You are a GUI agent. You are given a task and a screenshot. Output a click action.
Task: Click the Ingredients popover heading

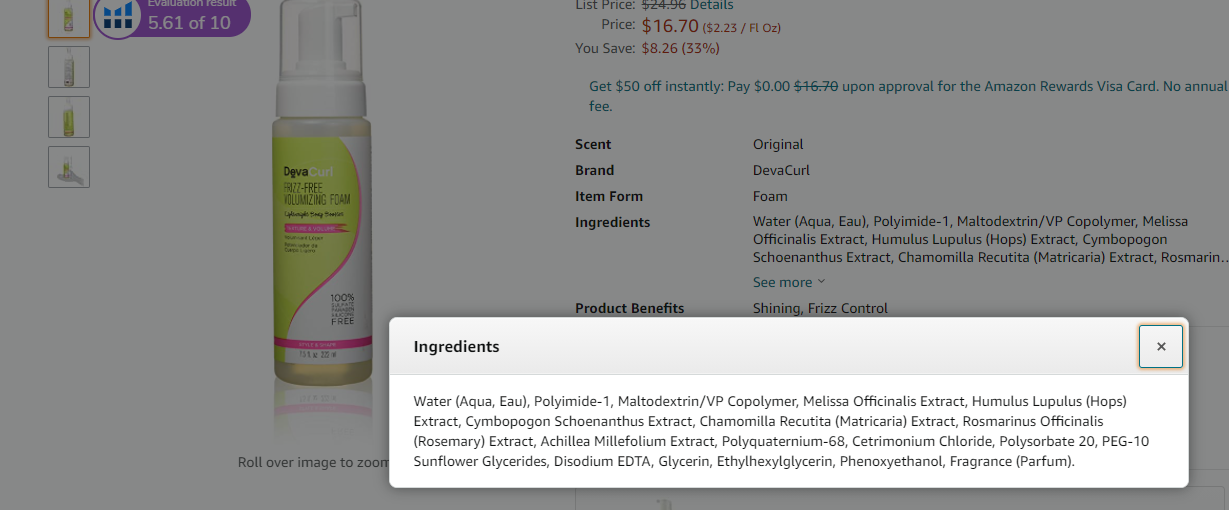pyautogui.click(x=457, y=347)
